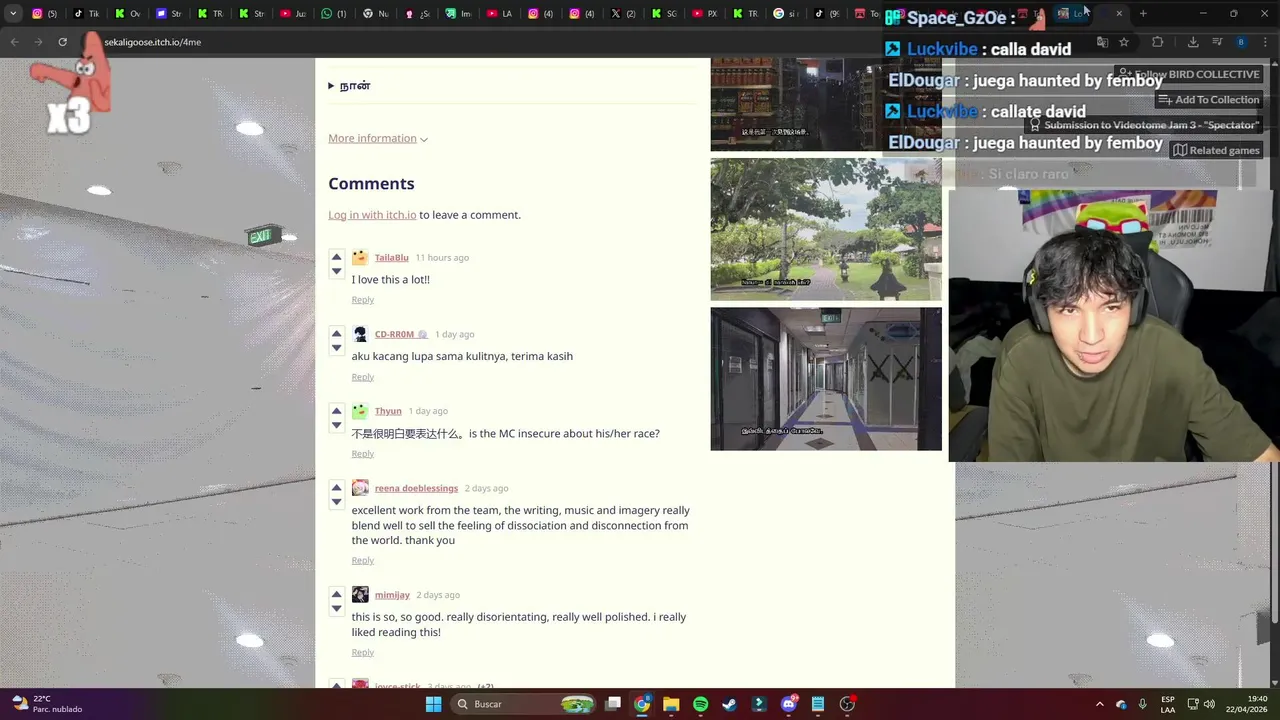Viewport: 1280px width, 720px height.
Task: Click TailaBlu's avatar icon
Action: click(x=360, y=257)
